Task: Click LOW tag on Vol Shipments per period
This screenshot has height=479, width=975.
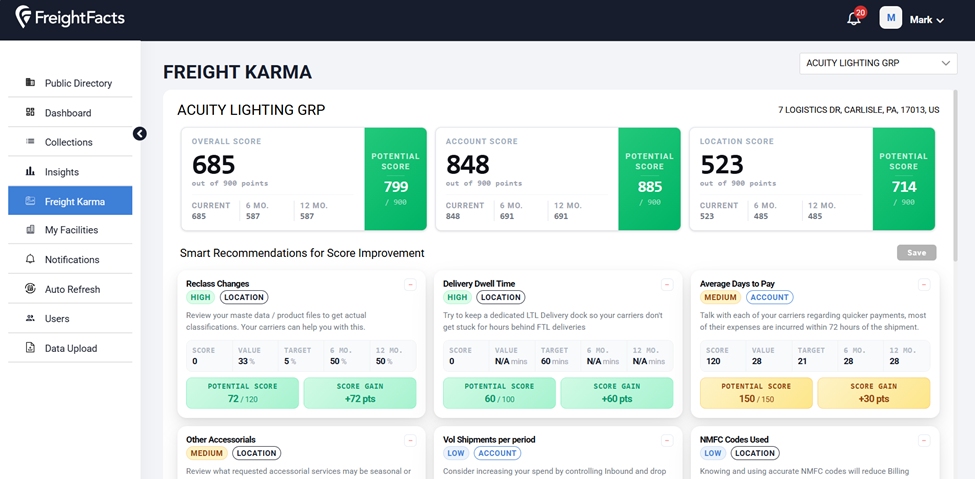Action: click(x=456, y=453)
